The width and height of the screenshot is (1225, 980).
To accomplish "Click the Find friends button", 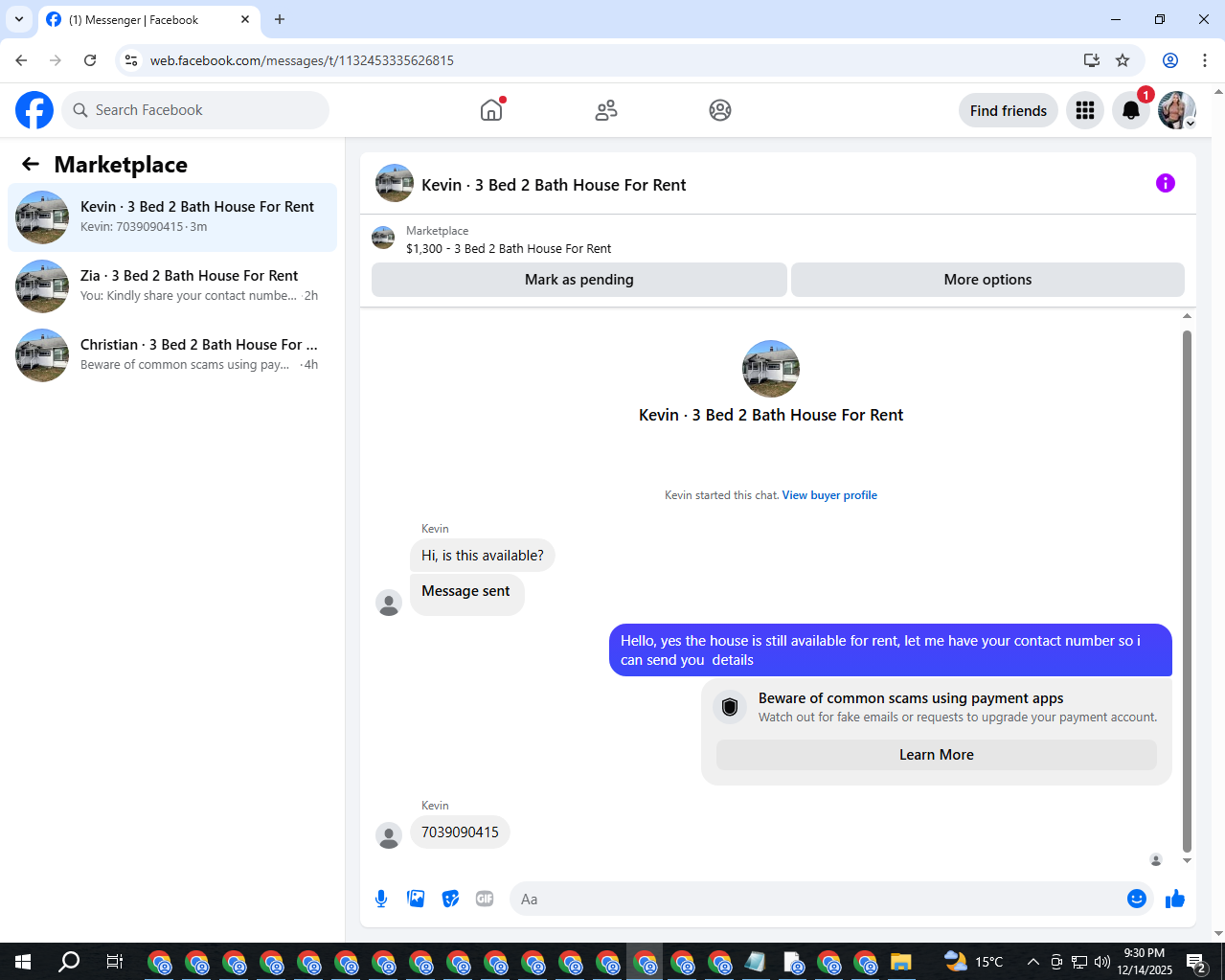I will tap(1009, 110).
